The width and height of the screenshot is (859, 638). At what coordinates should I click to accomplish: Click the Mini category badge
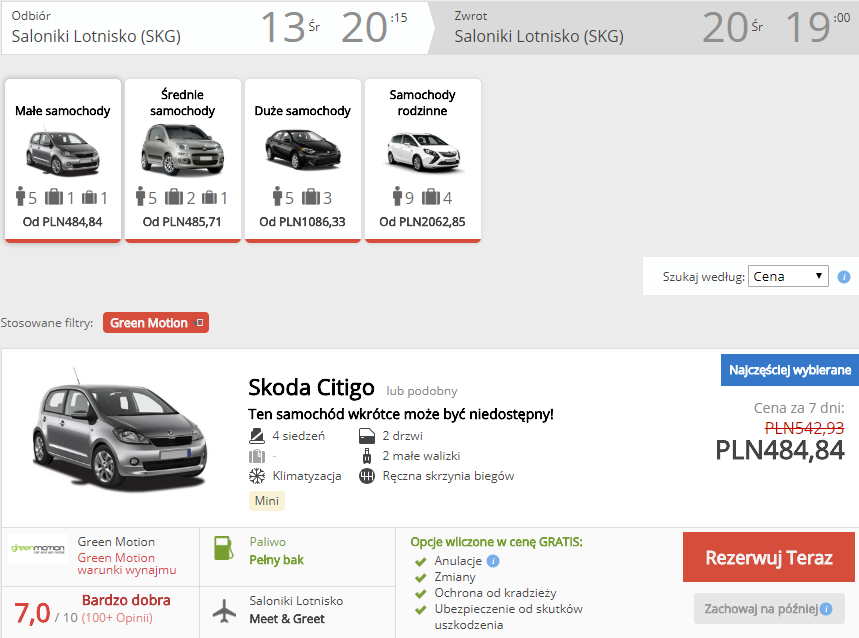[267, 501]
